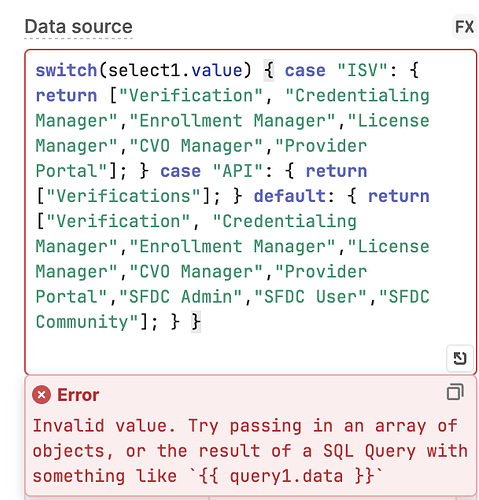479x500 pixels.
Task: Open the expanded code editor popout icon
Action: (460, 358)
